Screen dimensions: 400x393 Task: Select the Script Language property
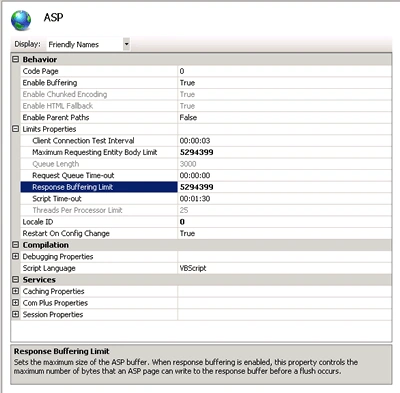(x=49, y=268)
